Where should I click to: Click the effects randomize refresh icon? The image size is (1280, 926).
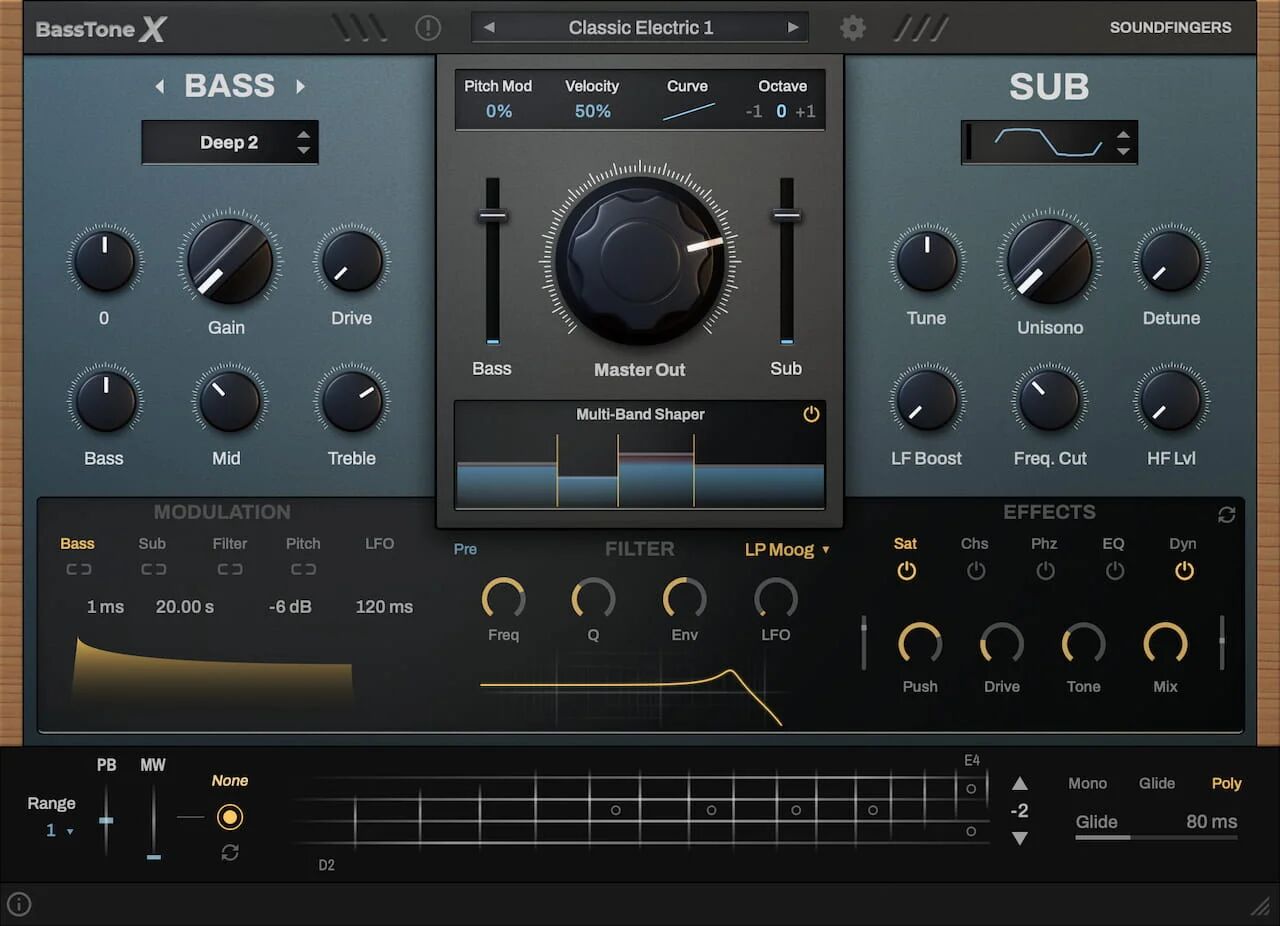(1228, 514)
